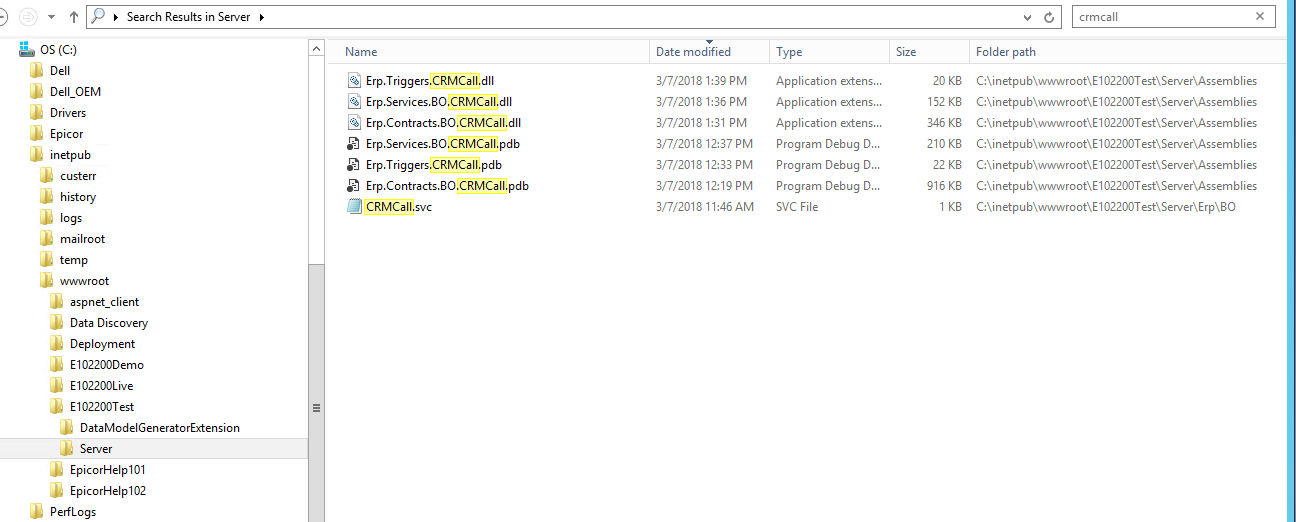Viewport: 1296px width, 522px height.
Task: Click the Drivers folder icon
Action: pos(37,112)
